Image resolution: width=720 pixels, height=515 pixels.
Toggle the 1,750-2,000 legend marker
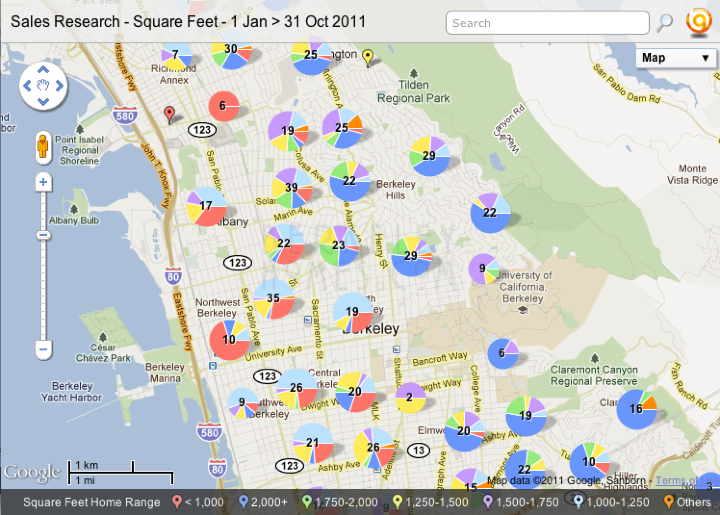click(307, 502)
